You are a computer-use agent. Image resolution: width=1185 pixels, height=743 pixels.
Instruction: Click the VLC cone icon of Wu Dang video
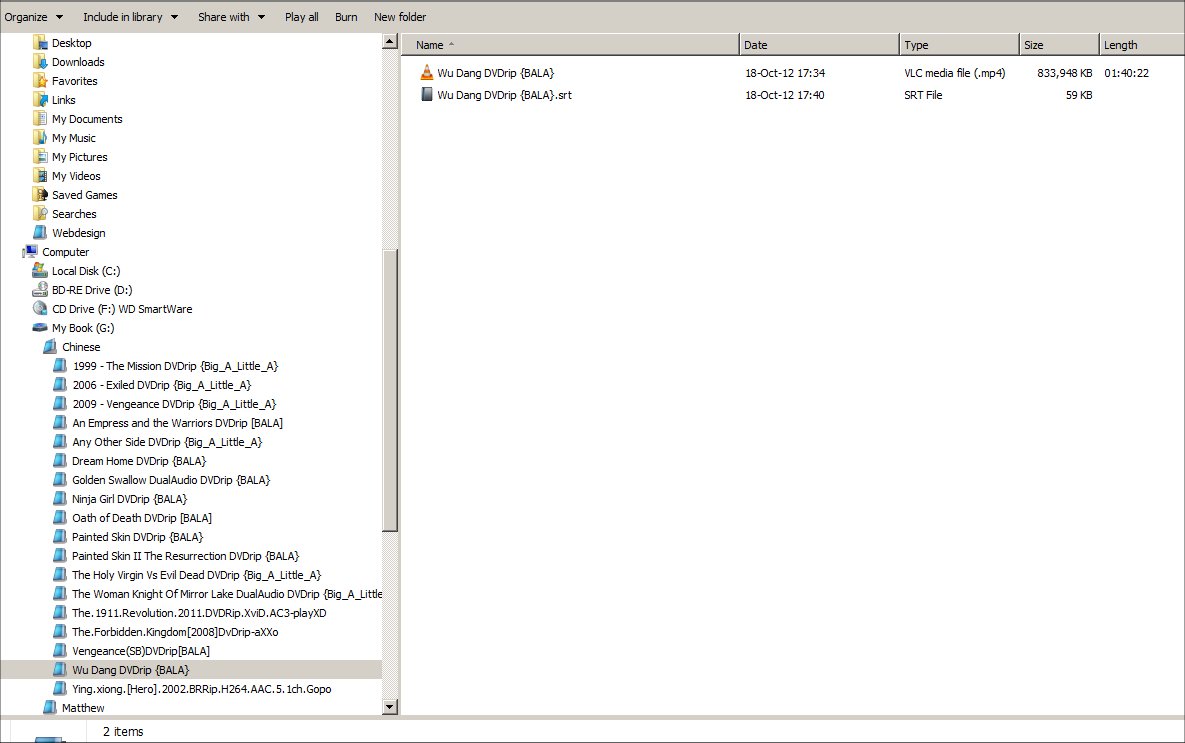[x=427, y=73]
